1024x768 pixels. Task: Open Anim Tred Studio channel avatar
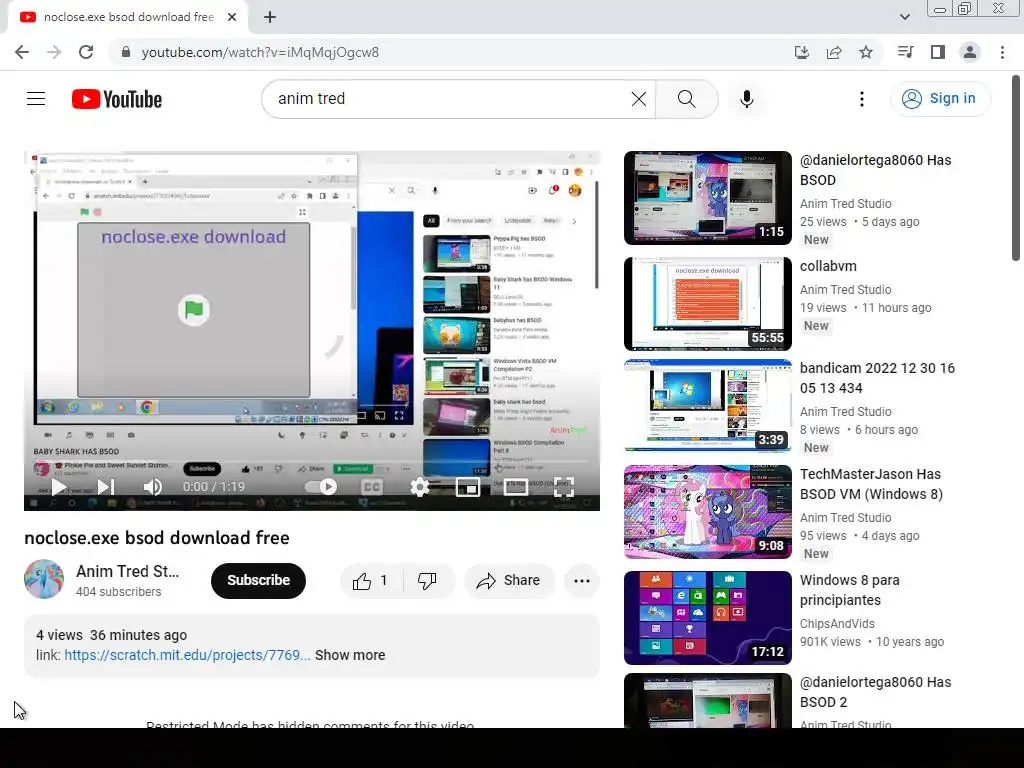click(x=44, y=579)
